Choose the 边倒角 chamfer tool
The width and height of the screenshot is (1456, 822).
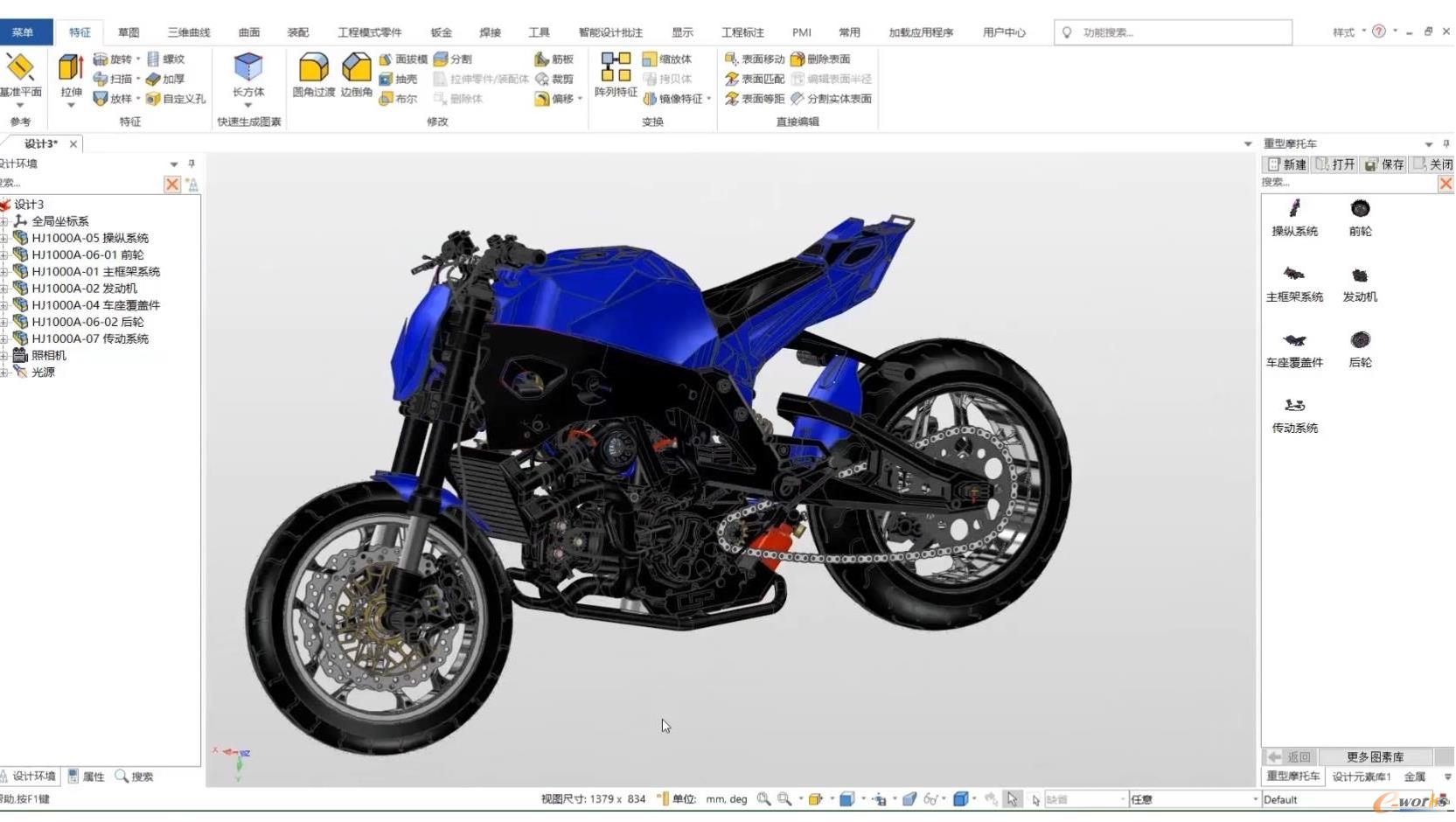[x=356, y=73]
